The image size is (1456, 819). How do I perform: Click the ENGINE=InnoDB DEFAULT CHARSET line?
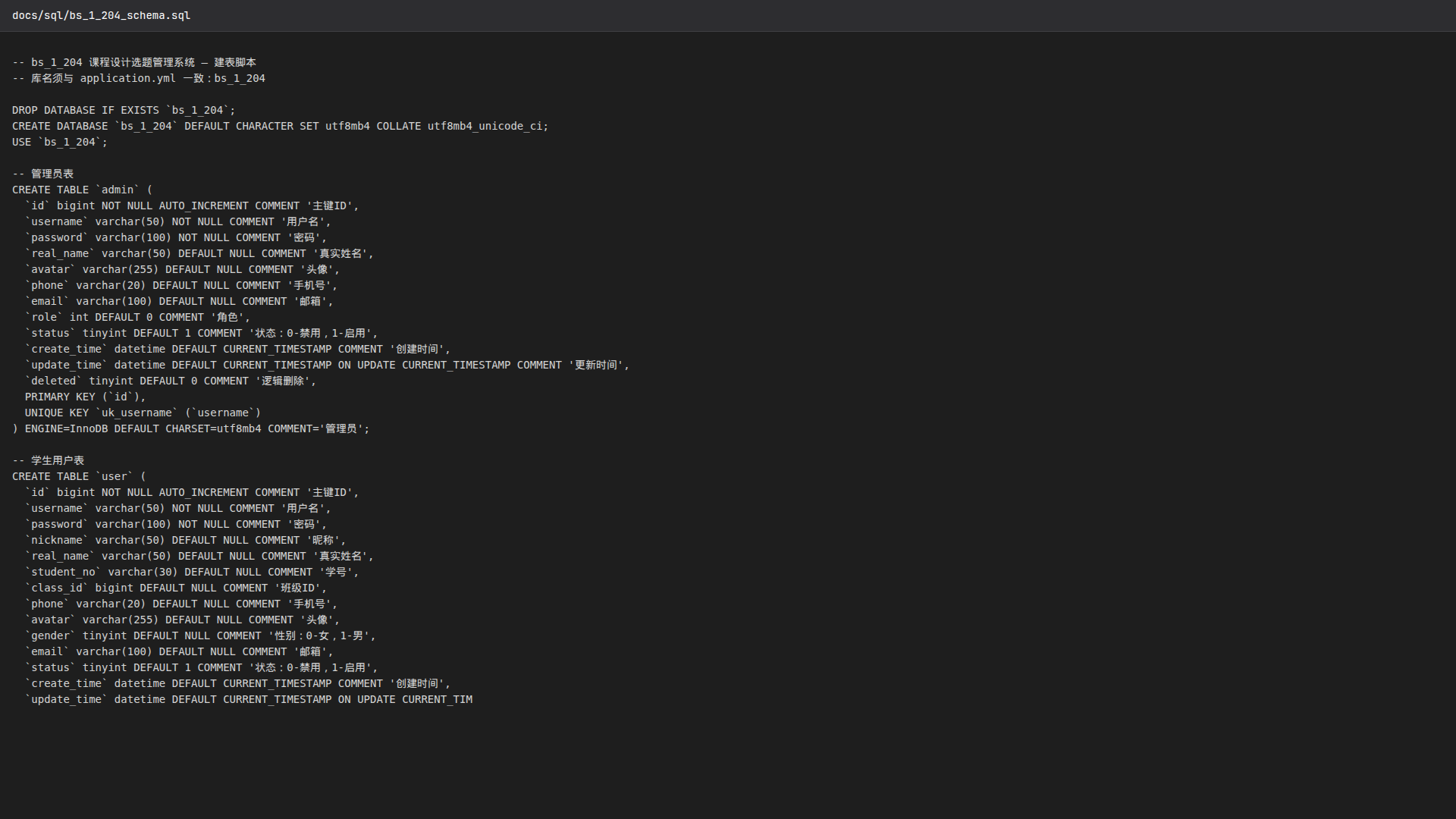[190, 428]
